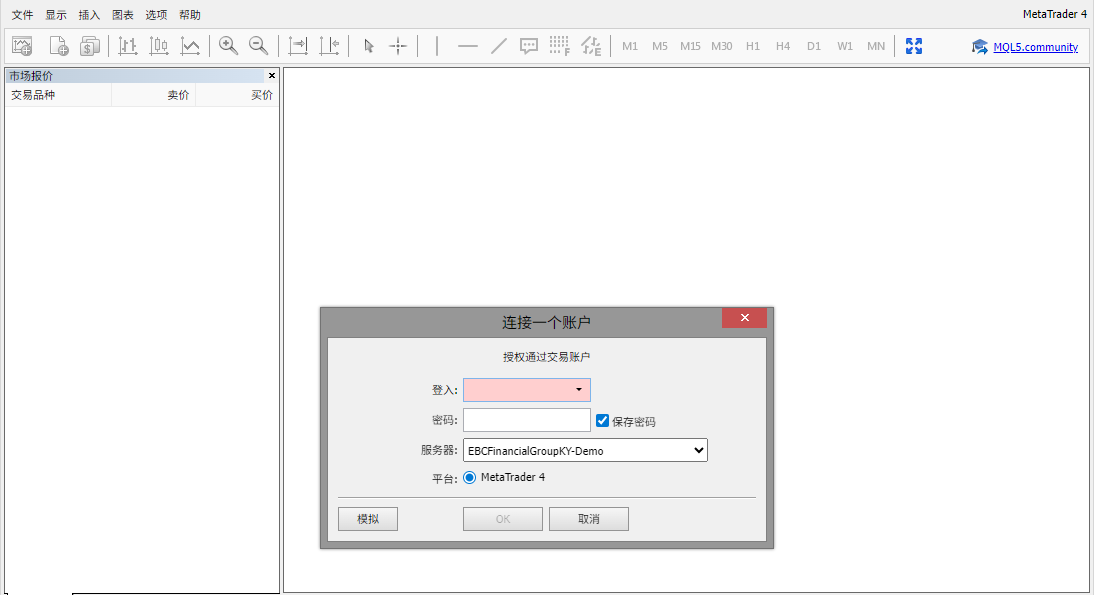
Task: Select D1 timeframe
Action: pos(814,46)
